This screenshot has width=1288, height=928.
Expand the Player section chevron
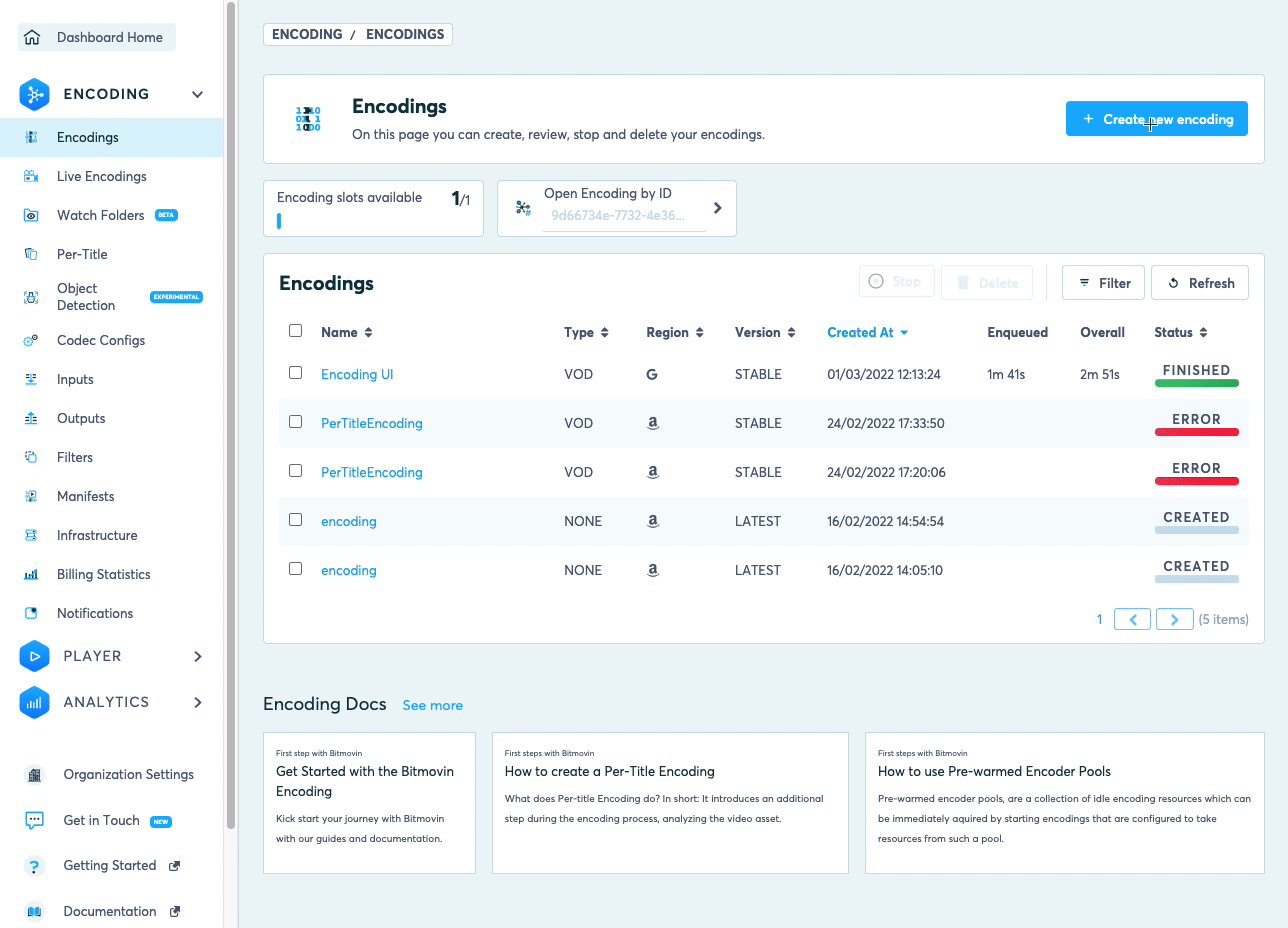(198, 656)
